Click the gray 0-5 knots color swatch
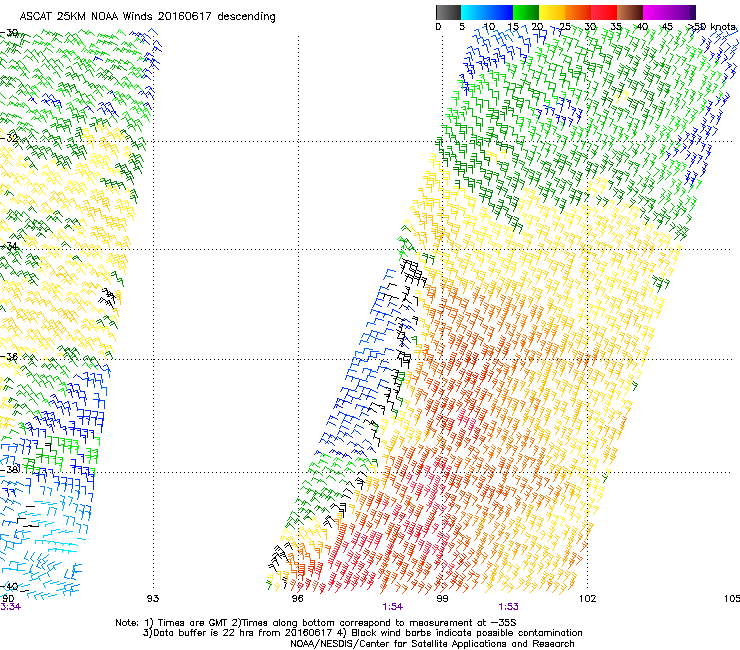Viewport: 740px width, 650px height. [448, 12]
